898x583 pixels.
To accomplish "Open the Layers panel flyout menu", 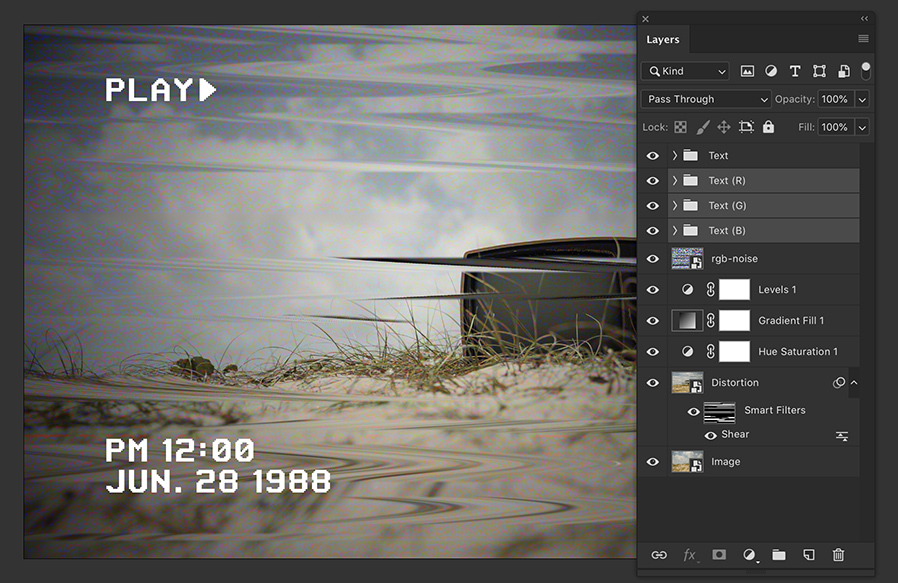I will 863,39.
